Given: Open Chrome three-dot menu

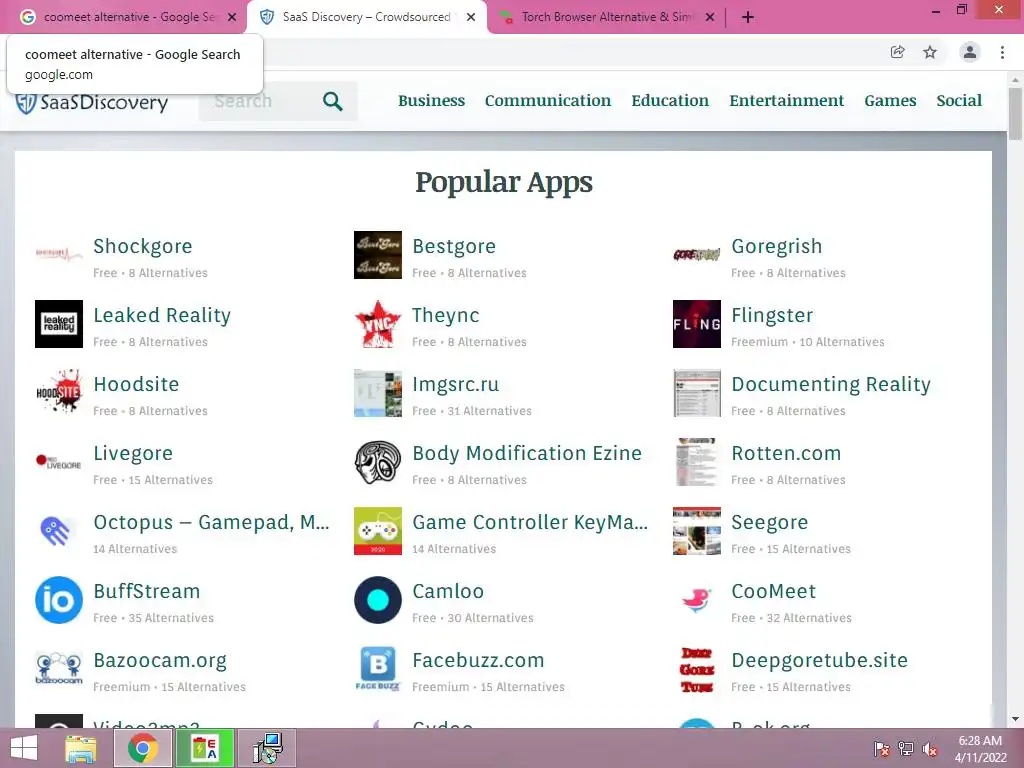Looking at the screenshot, I should [1002, 52].
